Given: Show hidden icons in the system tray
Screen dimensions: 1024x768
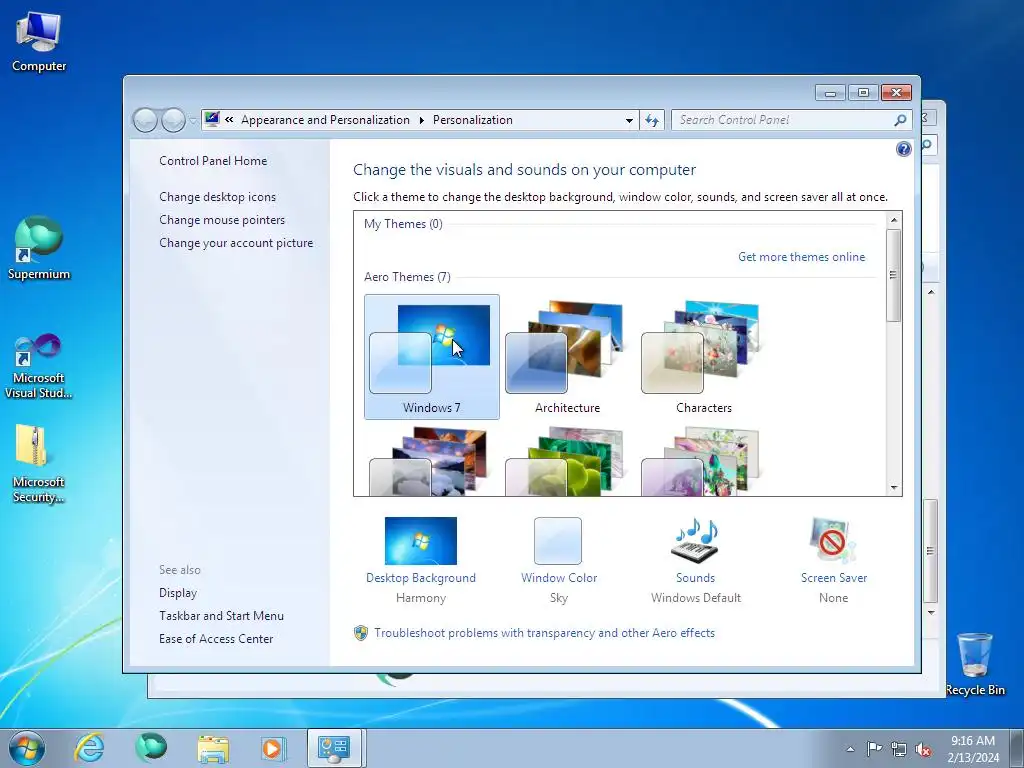Looking at the screenshot, I should (x=850, y=749).
